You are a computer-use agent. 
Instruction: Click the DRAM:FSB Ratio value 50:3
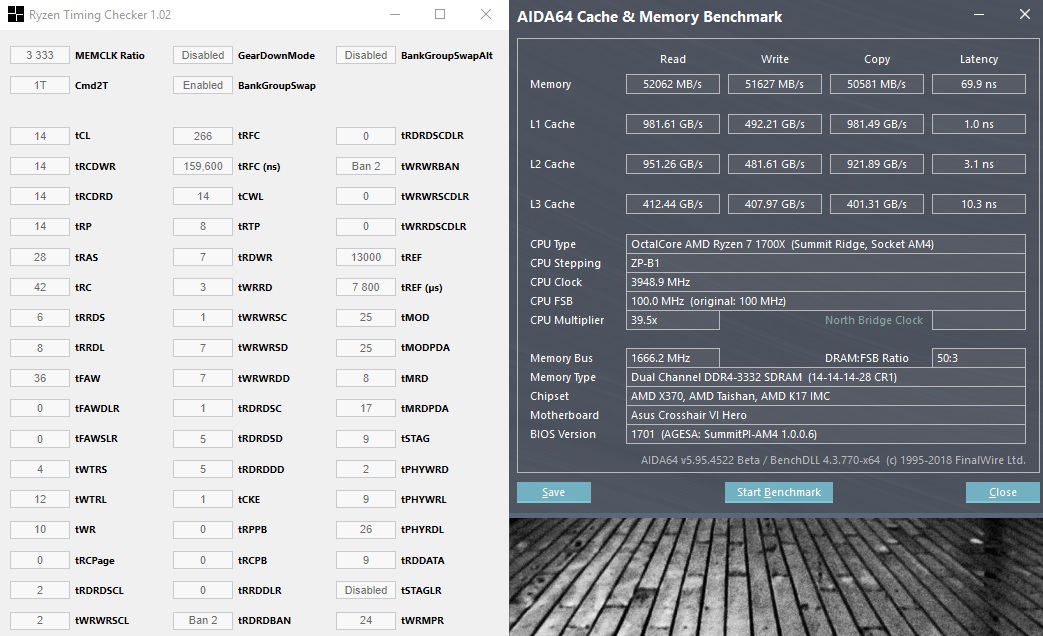(x=978, y=358)
